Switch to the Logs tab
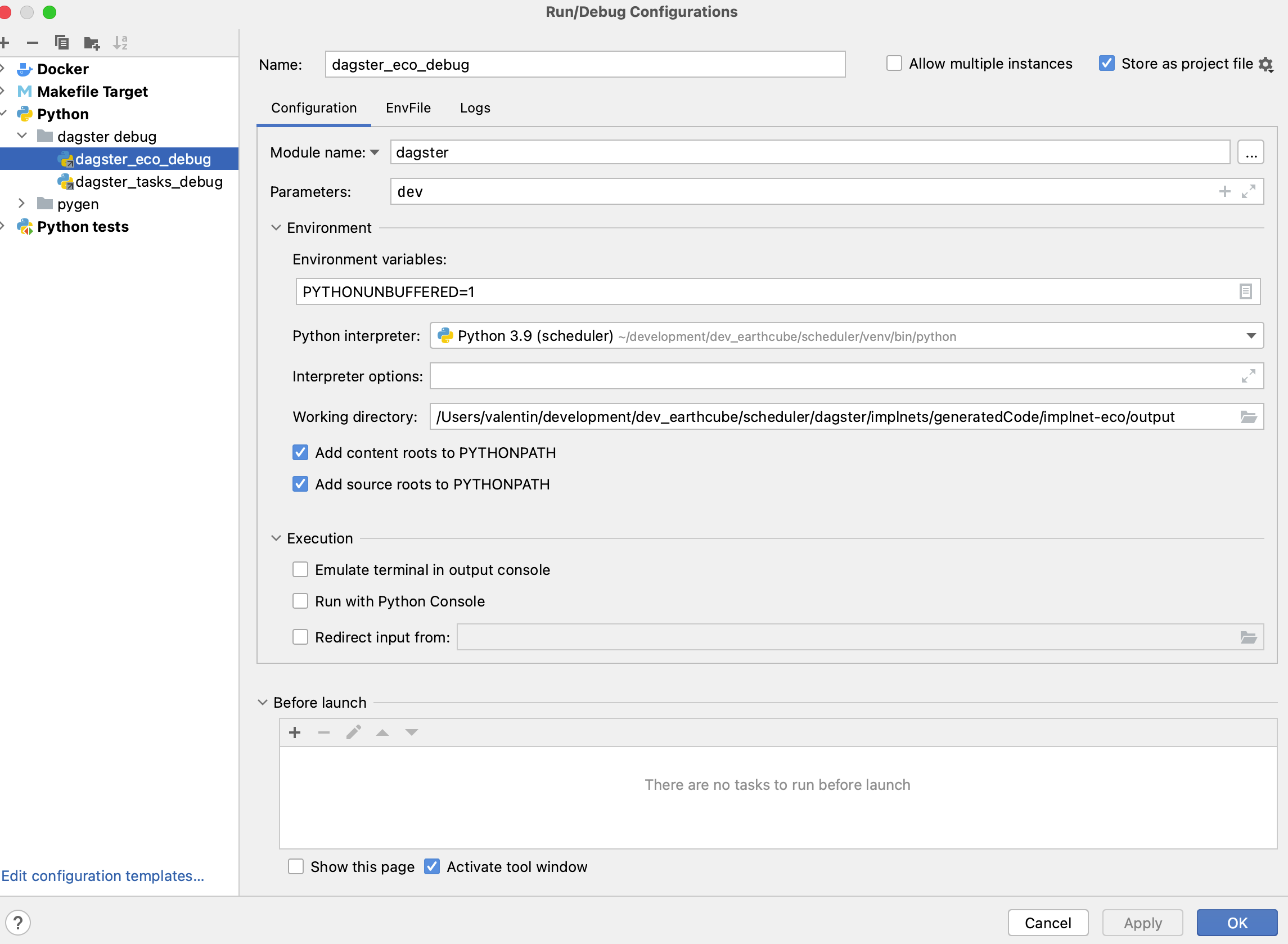Screen dimensions: 1288x944 (475, 108)
